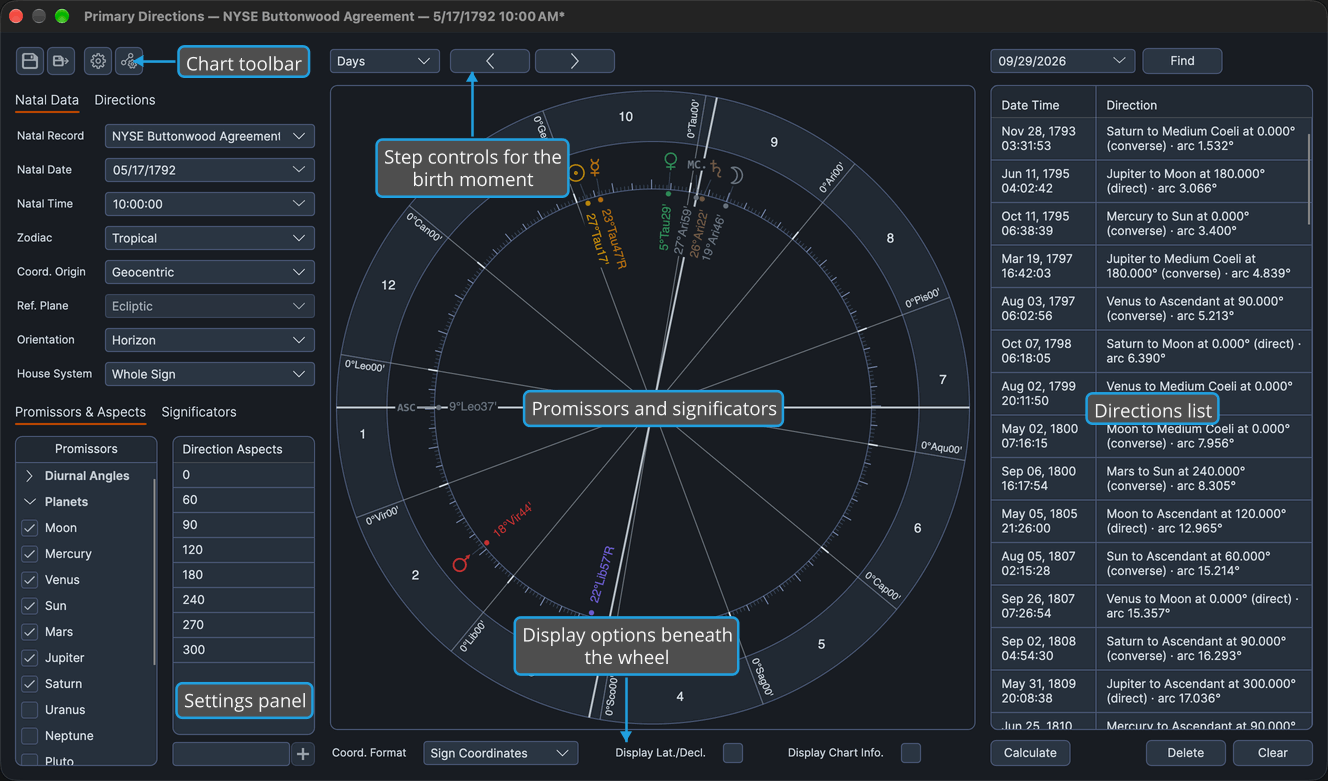Uncheck the Jupiter promissor
The height and width of the screenshot is (781, 1328).
[x=30, y=658]
